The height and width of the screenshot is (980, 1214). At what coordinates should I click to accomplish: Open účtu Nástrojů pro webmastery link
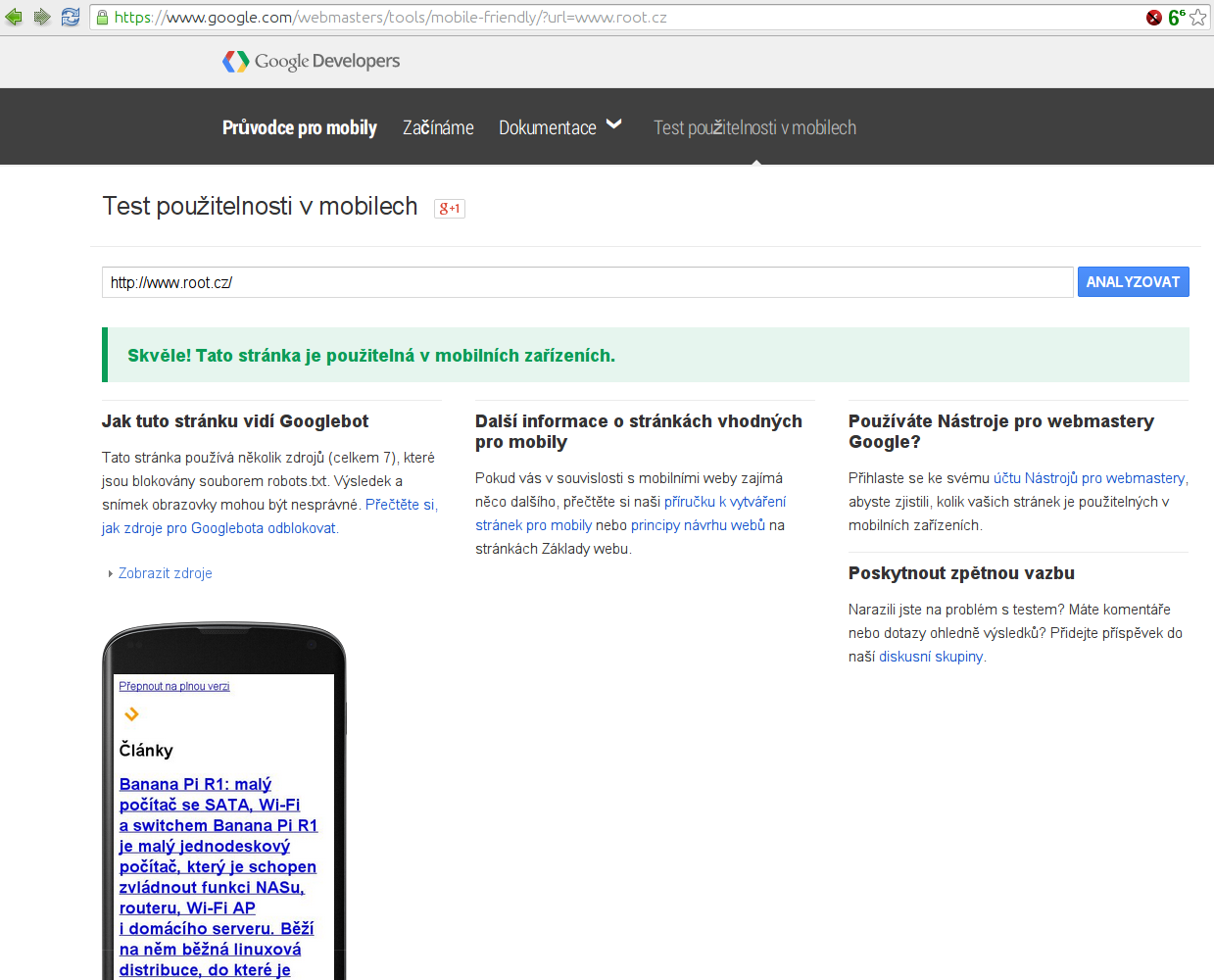tap(1090, 478)
